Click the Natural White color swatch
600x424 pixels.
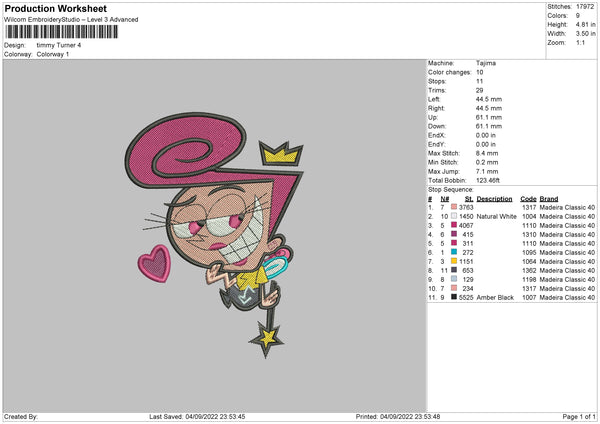click(454, 216)
